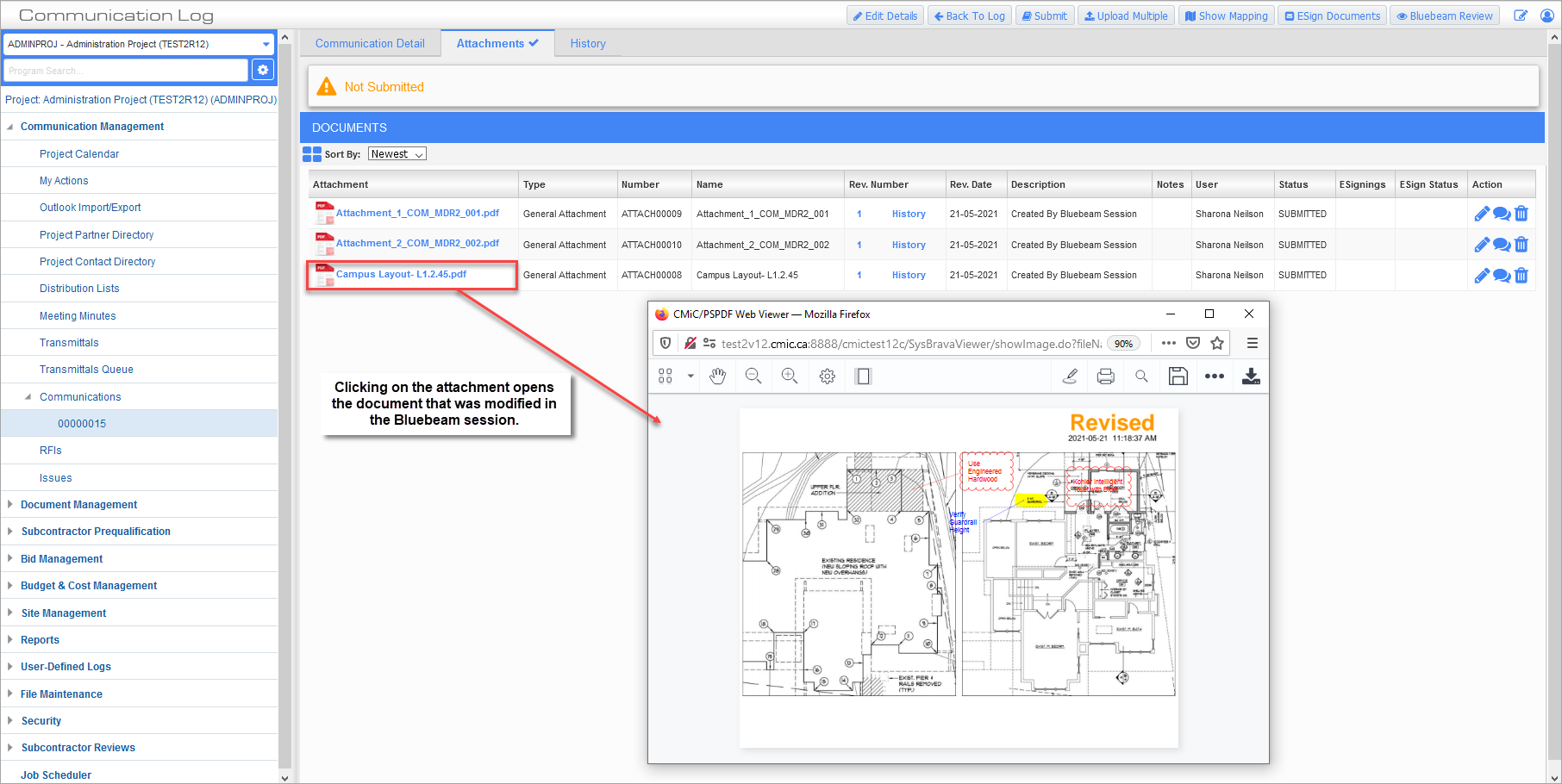This screenshot has height=784, width=1562.
Task: Click the edit pencil for Campus Layout attachment
Action: pyautogui.click(x=1482, y=276)
